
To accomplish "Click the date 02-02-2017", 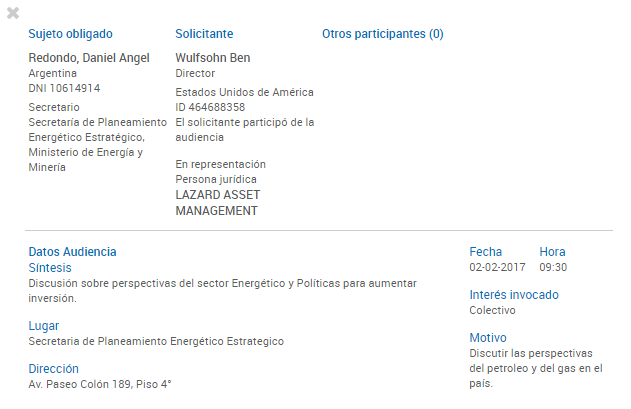I will (497, 268).
